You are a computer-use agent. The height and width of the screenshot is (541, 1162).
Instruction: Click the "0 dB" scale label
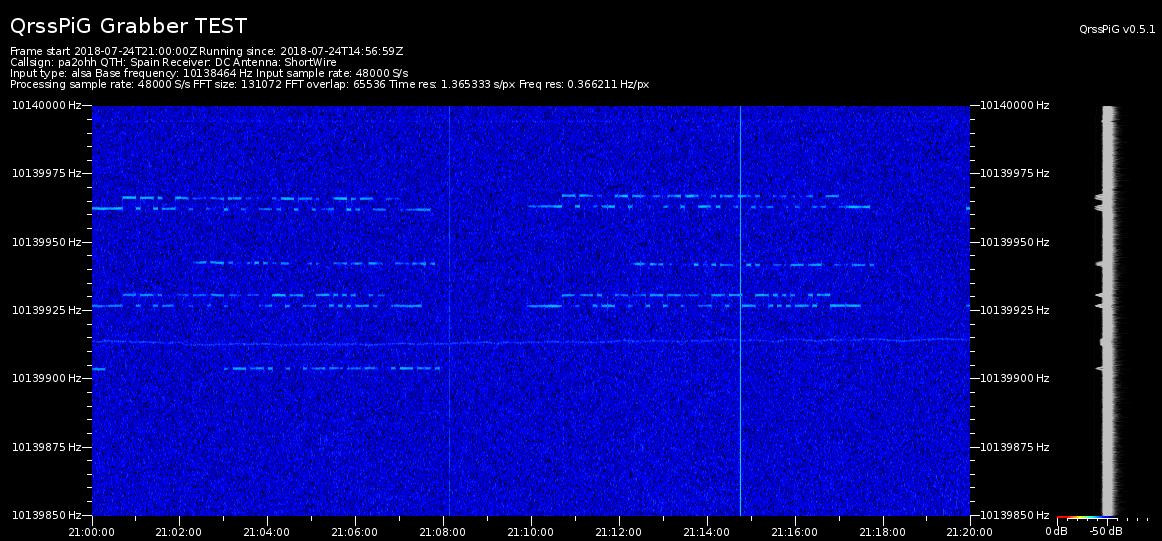click(x=1057, y=532)
